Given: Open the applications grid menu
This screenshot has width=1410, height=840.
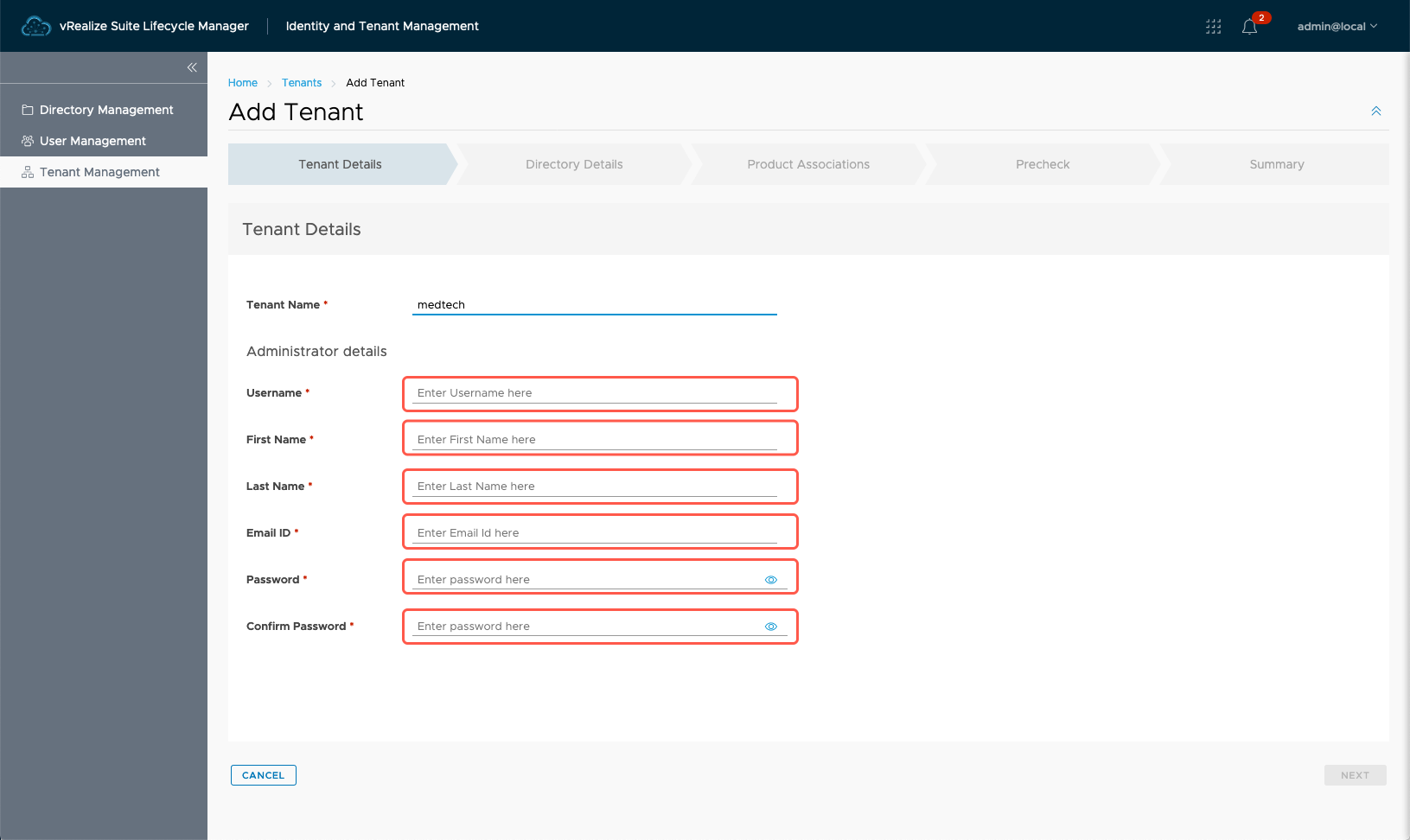Looking at the screenshot, I should tap(1213, 27).
